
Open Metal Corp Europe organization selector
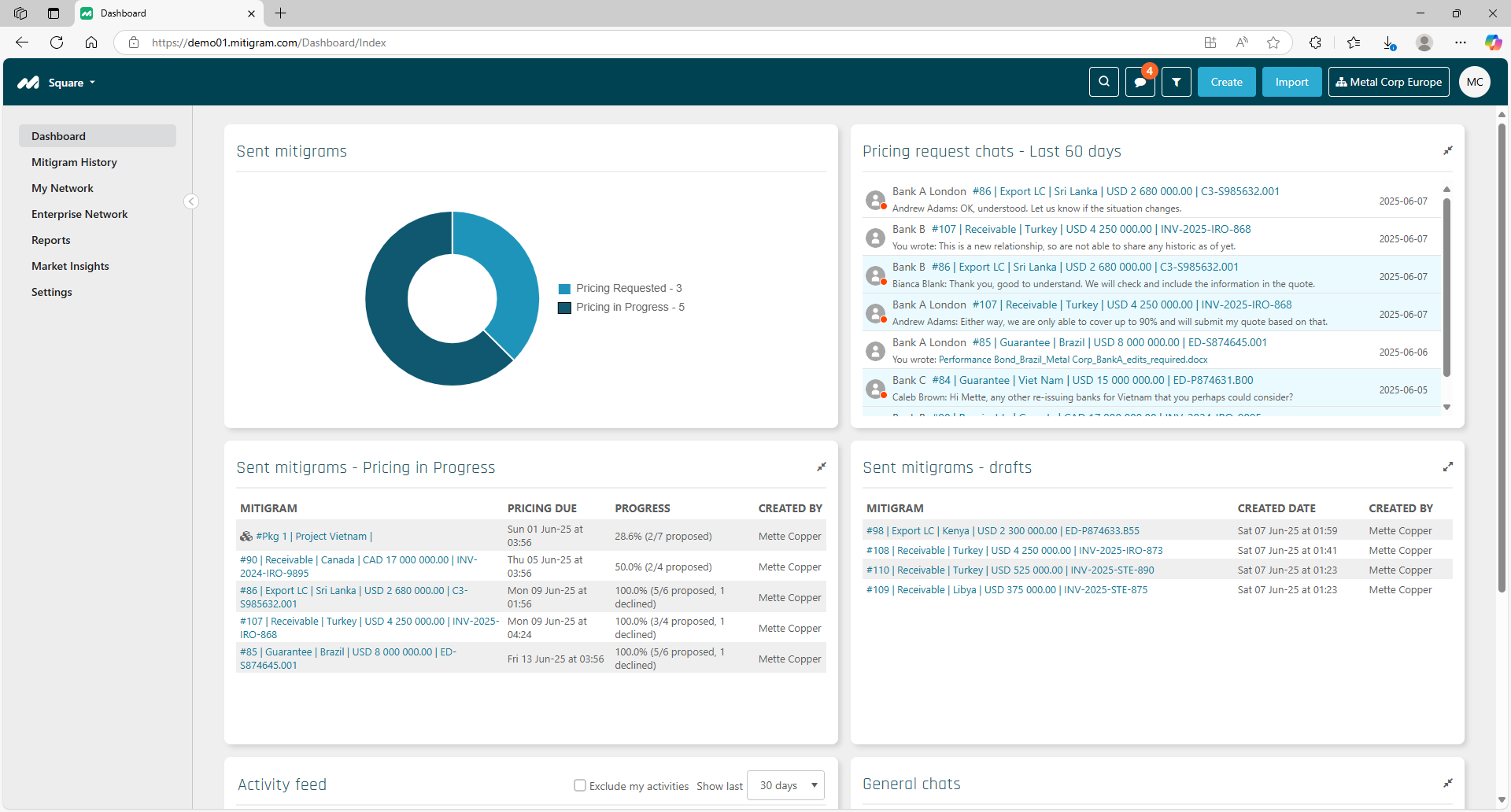(x=1388, y=82)
